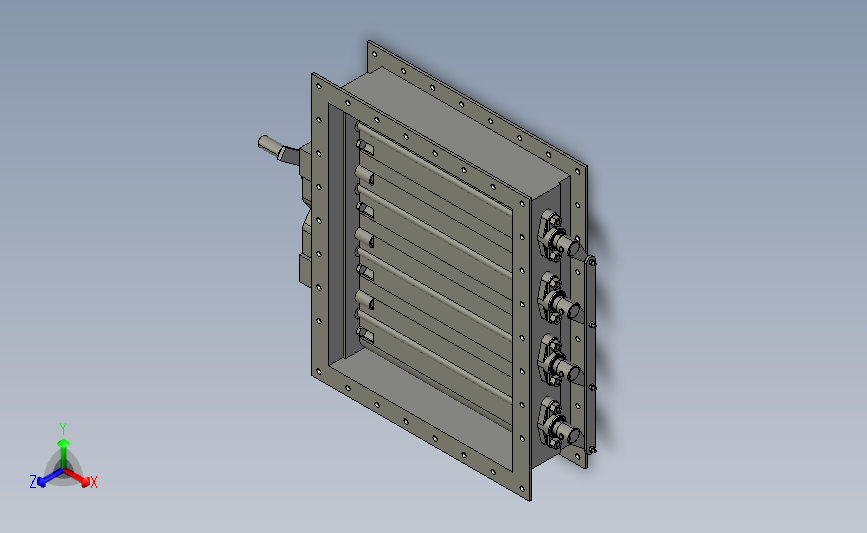Select the topmost bearing housing on the damper side
Image resolution: width=867 pixels, height=533 pixels.
click(x=556, y=237)
